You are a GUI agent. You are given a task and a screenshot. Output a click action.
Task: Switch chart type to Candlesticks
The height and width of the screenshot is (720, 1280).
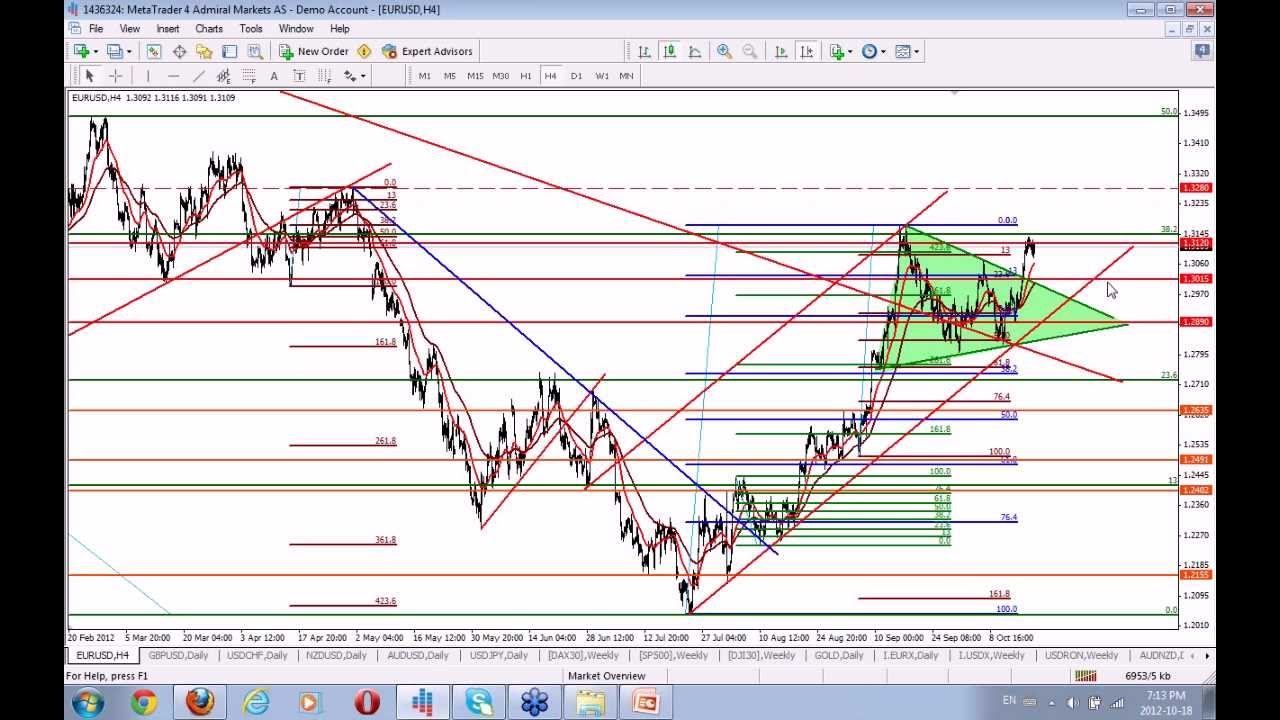tap(669, 51)
